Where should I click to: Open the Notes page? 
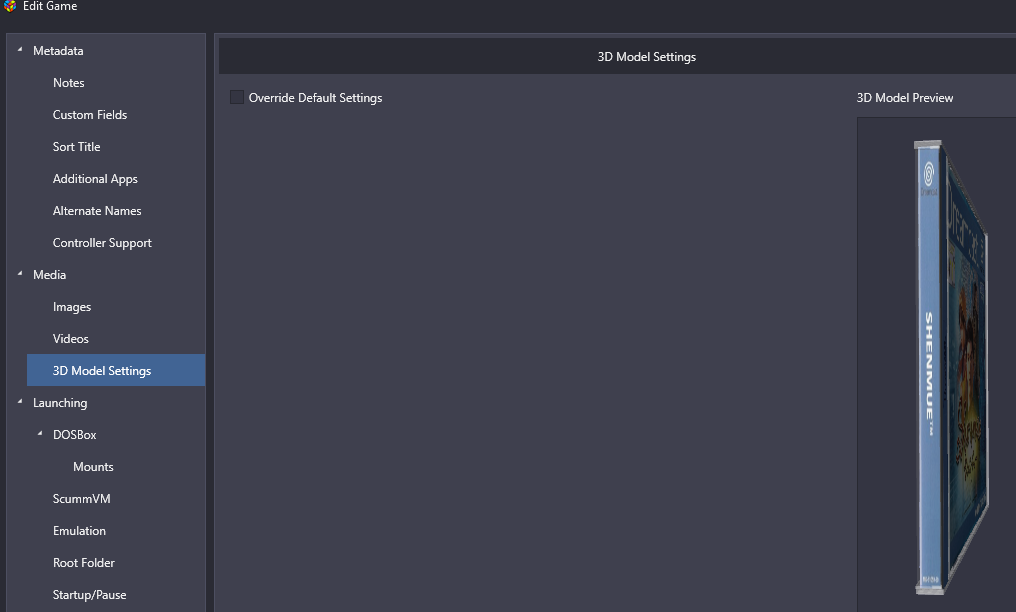tap(69, 83)
